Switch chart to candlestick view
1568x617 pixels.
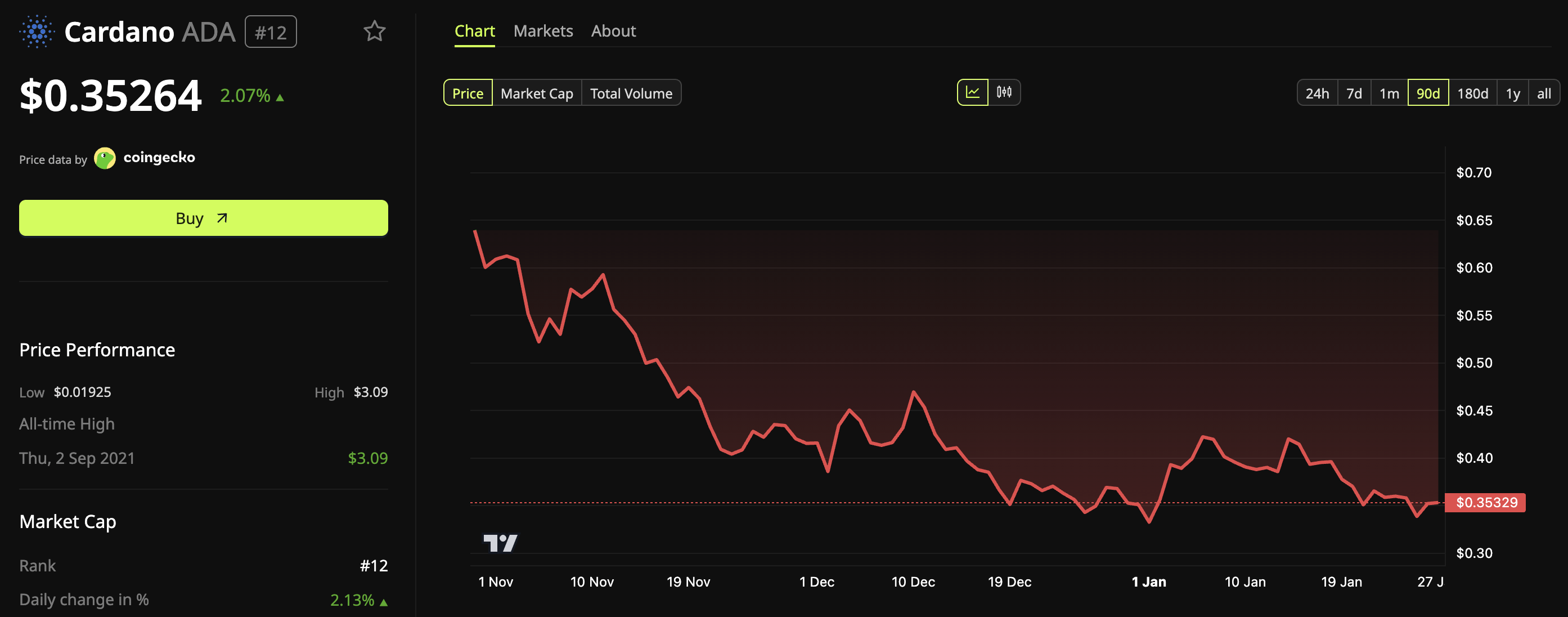coord(1004,92)
